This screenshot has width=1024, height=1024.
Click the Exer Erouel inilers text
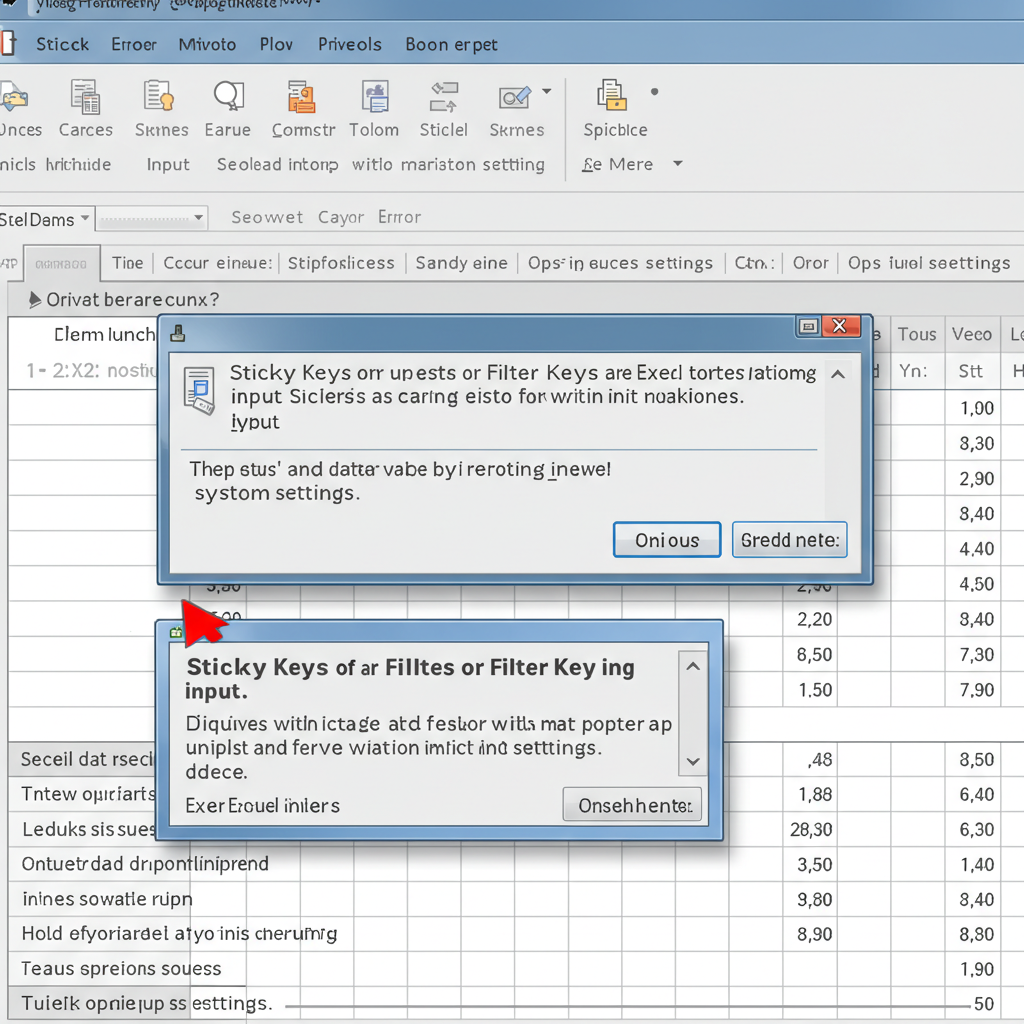click(x=263, y=805)
